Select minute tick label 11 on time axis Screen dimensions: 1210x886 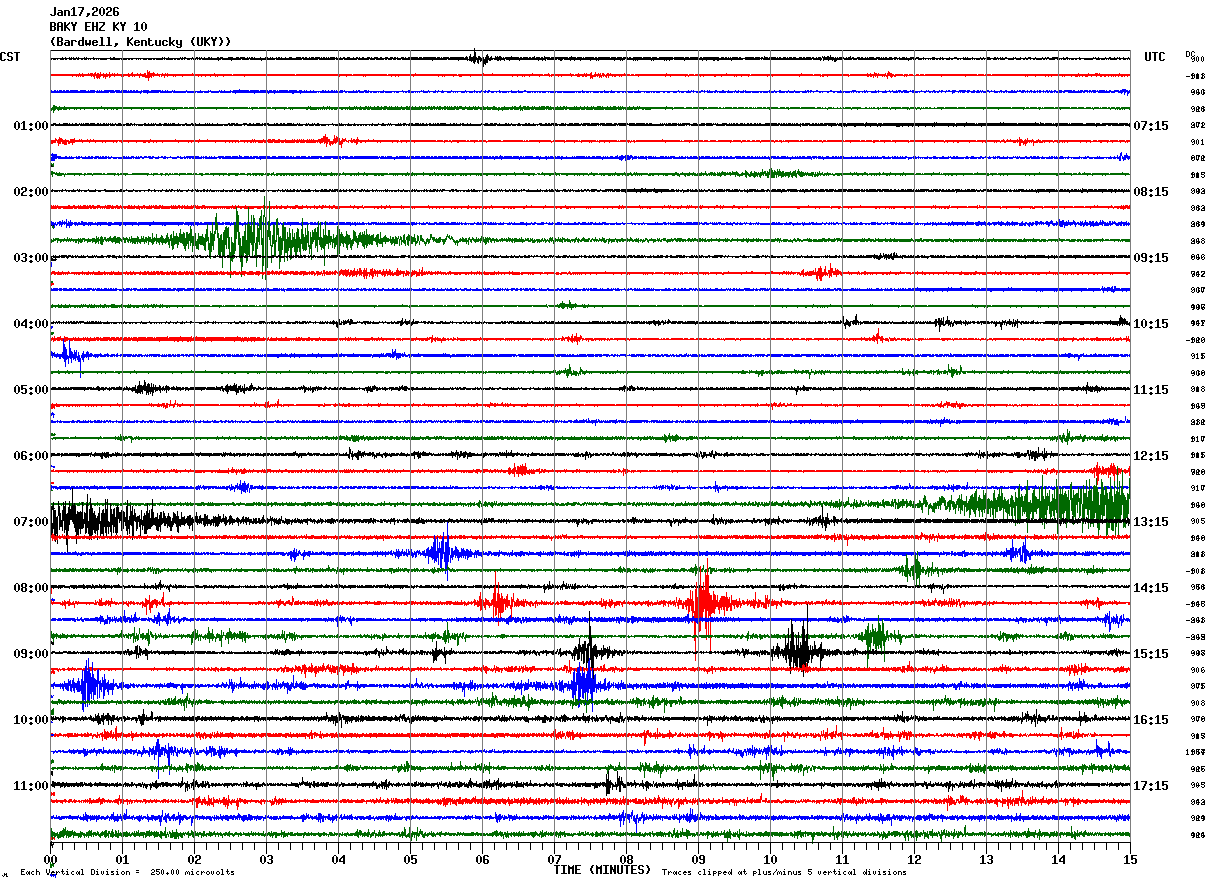(x=842, y=860)
